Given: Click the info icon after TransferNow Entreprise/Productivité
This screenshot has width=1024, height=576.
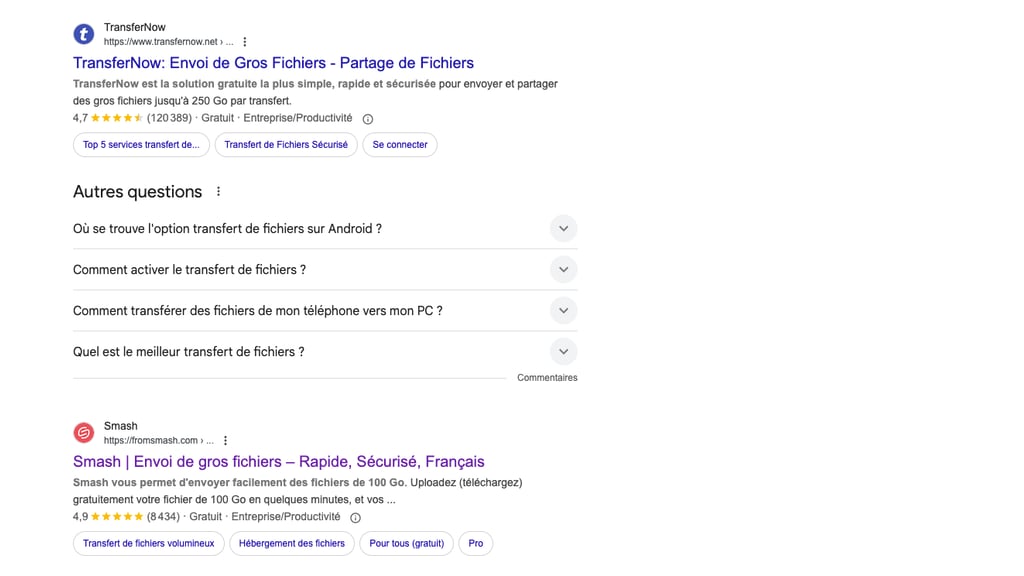Looking at the screenshot, I should click(x=368, y=119).
